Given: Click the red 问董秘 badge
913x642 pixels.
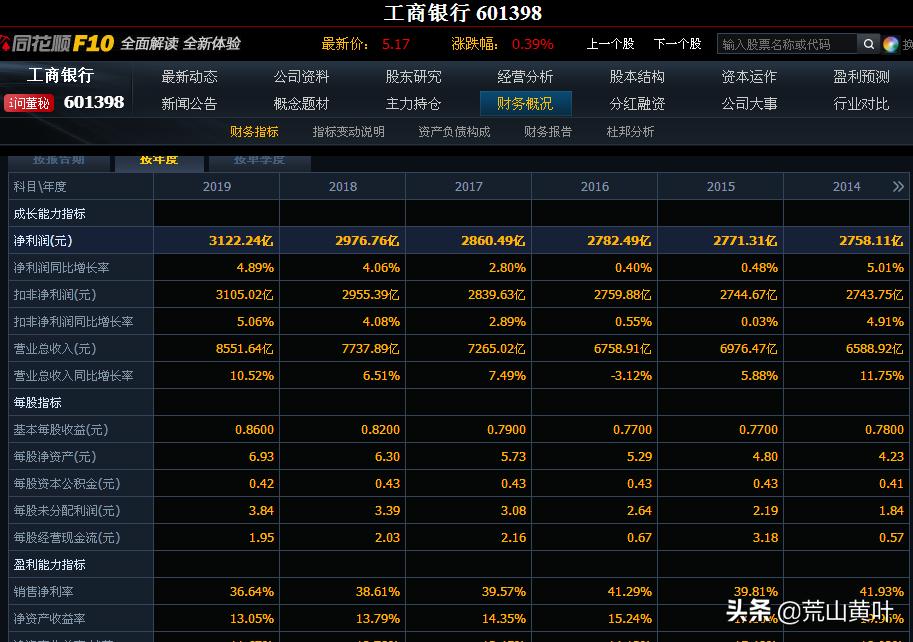Looking at the screenshot, I should (30, 104).
